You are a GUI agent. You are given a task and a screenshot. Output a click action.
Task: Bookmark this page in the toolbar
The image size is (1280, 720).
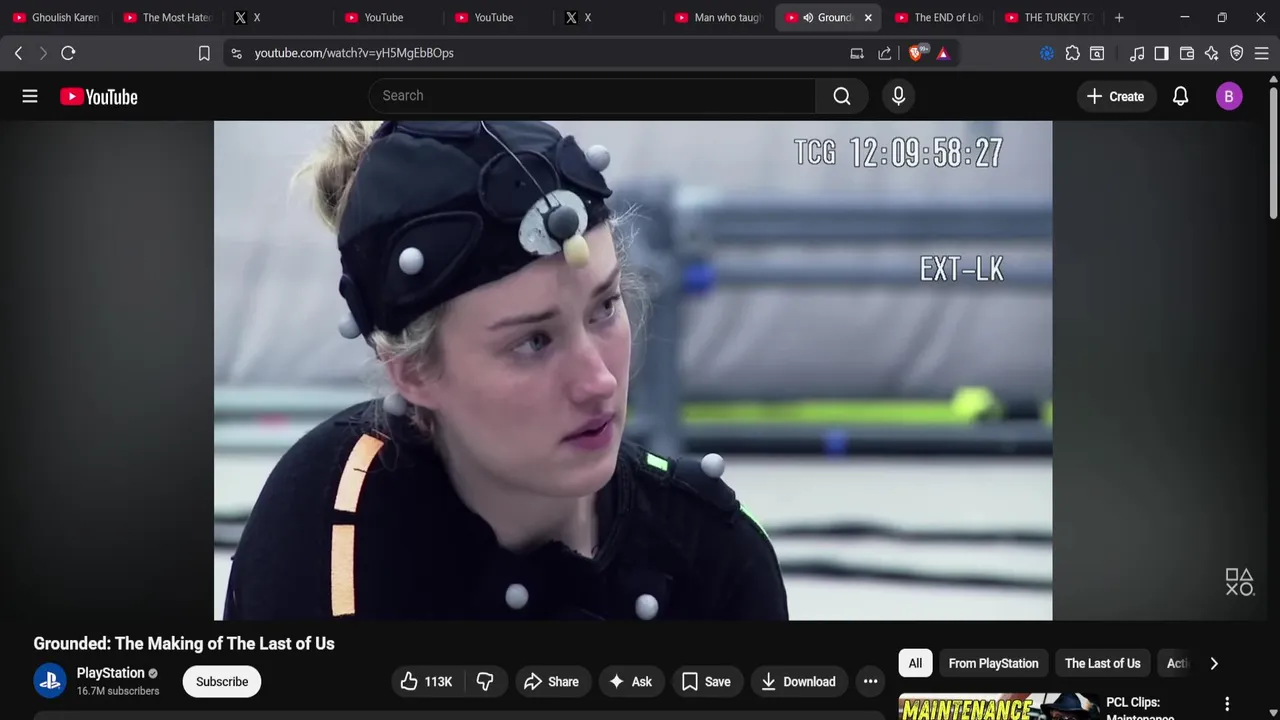pyautogui.click(x=204, y=53)
